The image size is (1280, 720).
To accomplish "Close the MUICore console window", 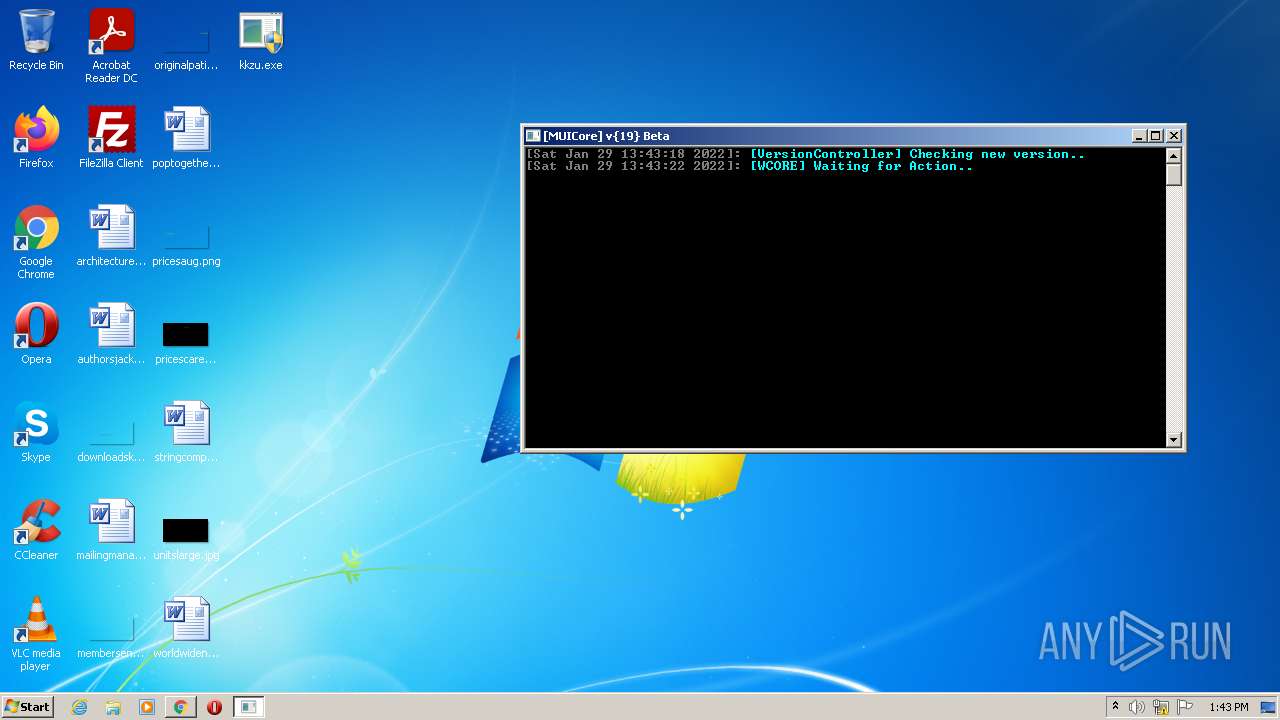I will 1174,136.
